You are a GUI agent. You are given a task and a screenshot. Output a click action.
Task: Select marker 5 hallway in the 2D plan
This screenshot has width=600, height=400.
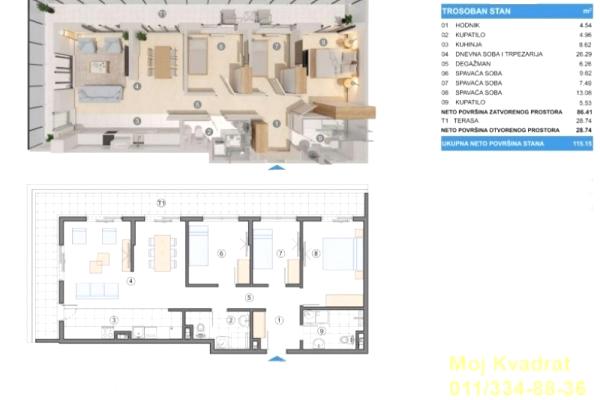click(x=250, y=297)
